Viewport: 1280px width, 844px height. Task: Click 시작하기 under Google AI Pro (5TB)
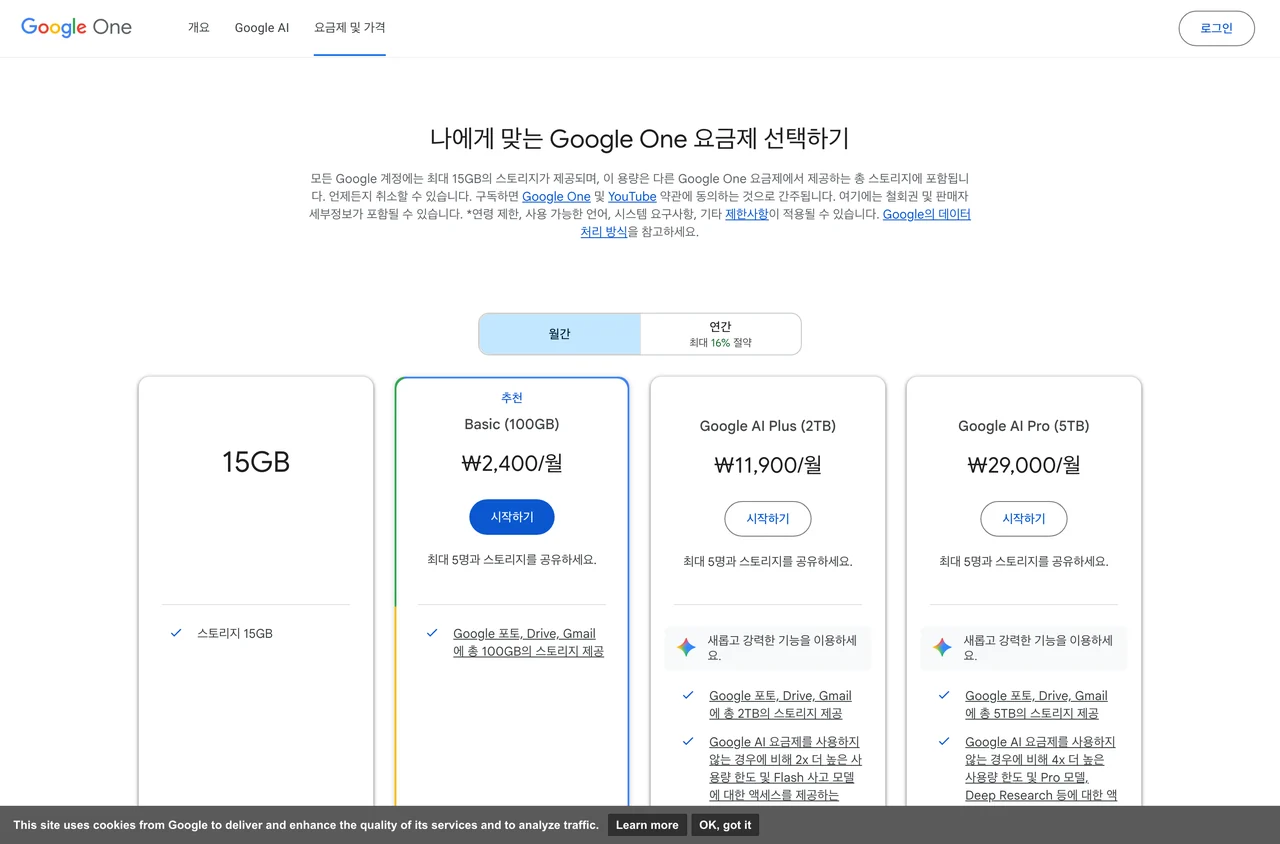1024,519
